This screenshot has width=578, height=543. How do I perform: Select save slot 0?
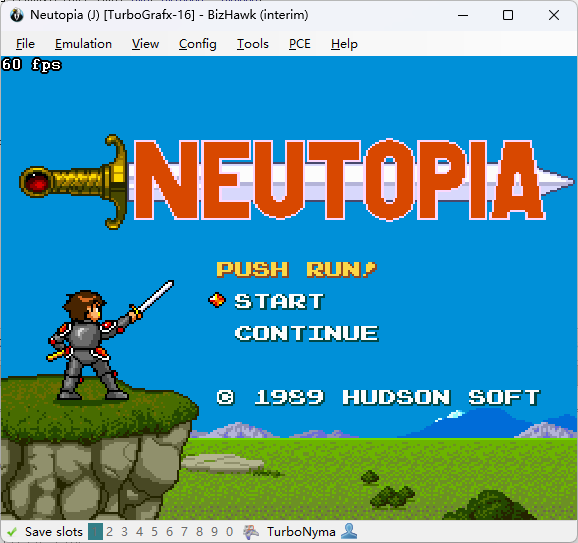click(x=229, y=532)
